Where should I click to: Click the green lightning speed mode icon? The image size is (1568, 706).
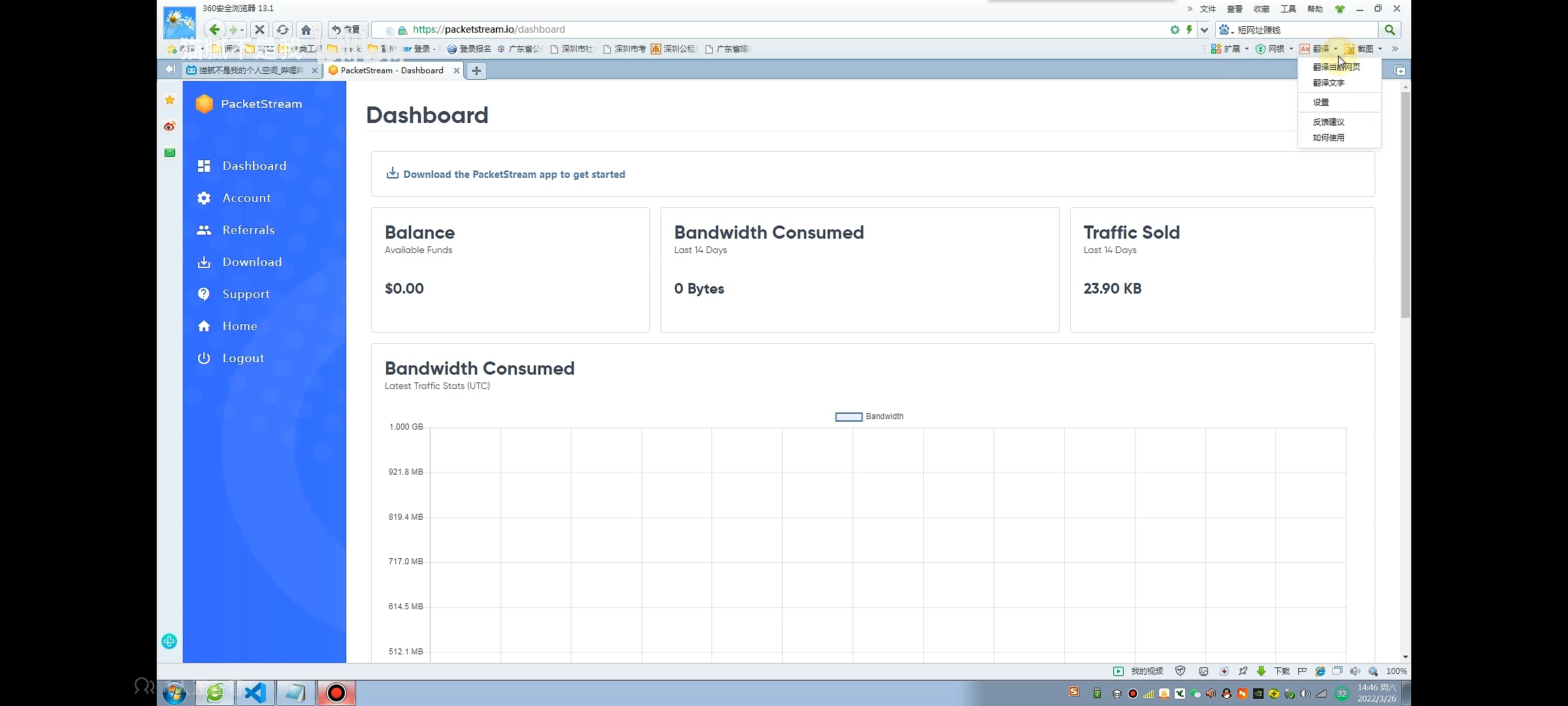click(1189, 29)
